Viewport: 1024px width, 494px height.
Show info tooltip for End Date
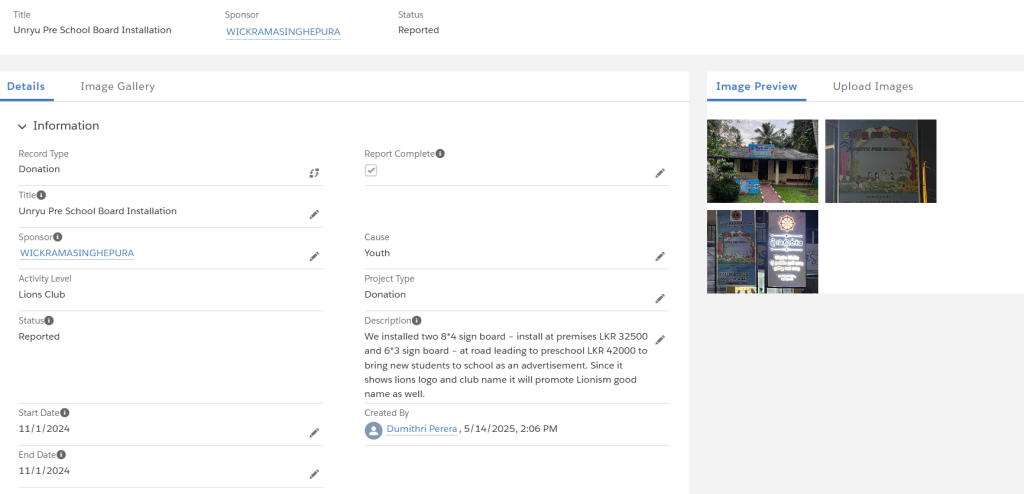[x=61, y=455]
